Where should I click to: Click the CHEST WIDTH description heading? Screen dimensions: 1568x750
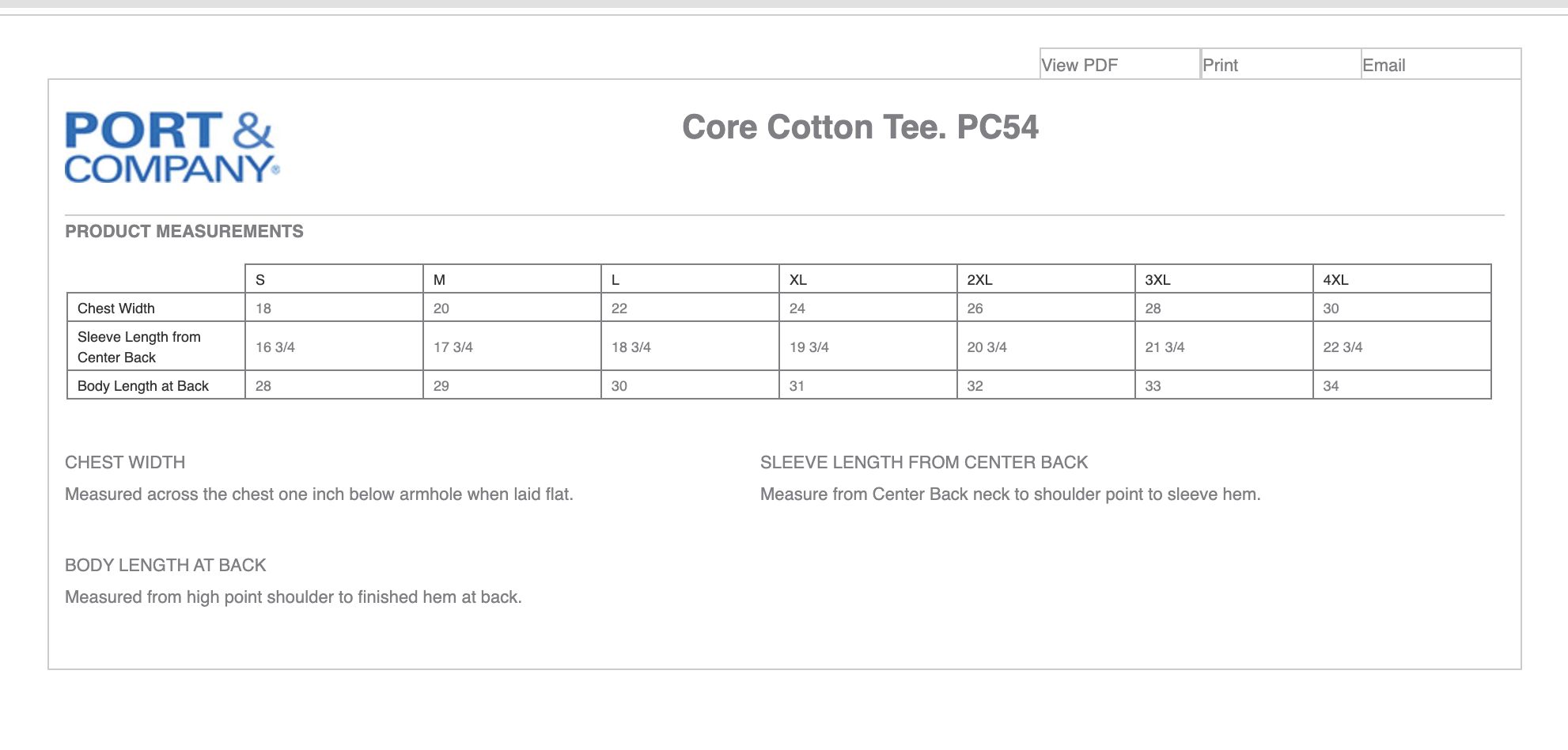(x=125, y=462)
